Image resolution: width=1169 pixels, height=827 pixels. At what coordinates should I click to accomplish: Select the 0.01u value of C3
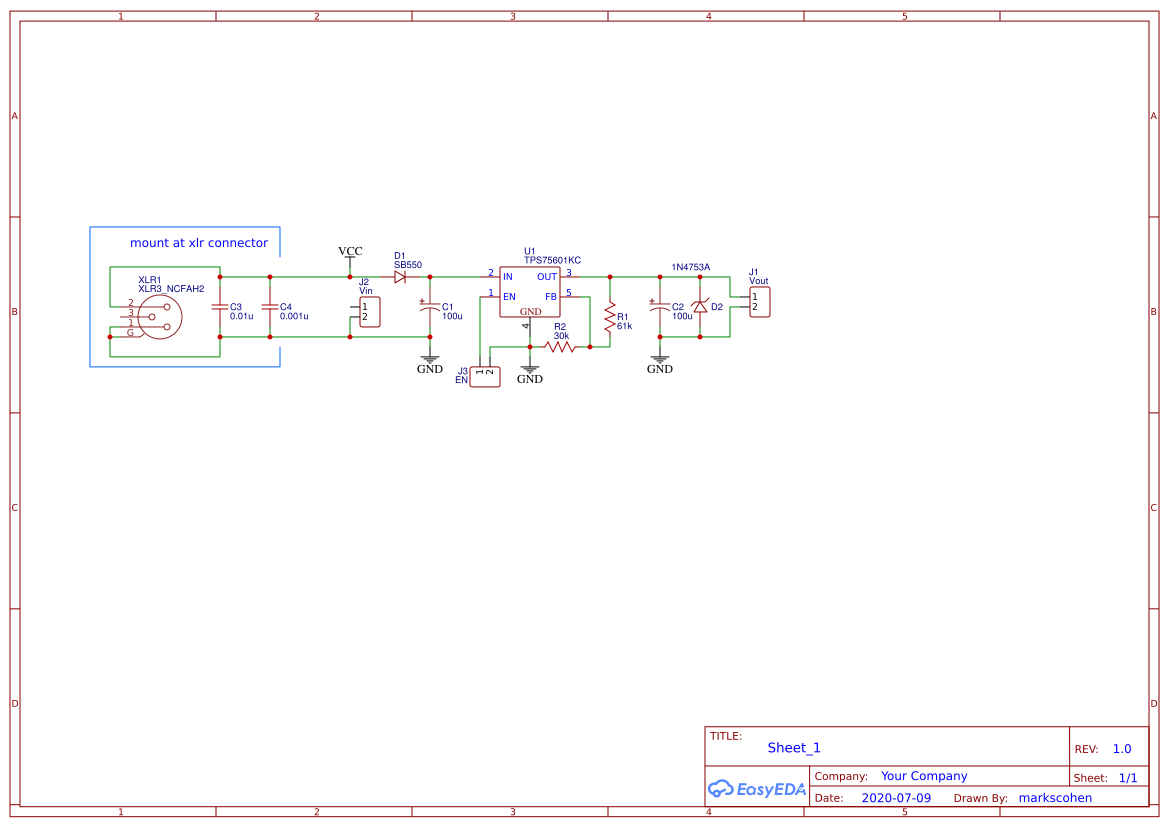click(242, 316)
